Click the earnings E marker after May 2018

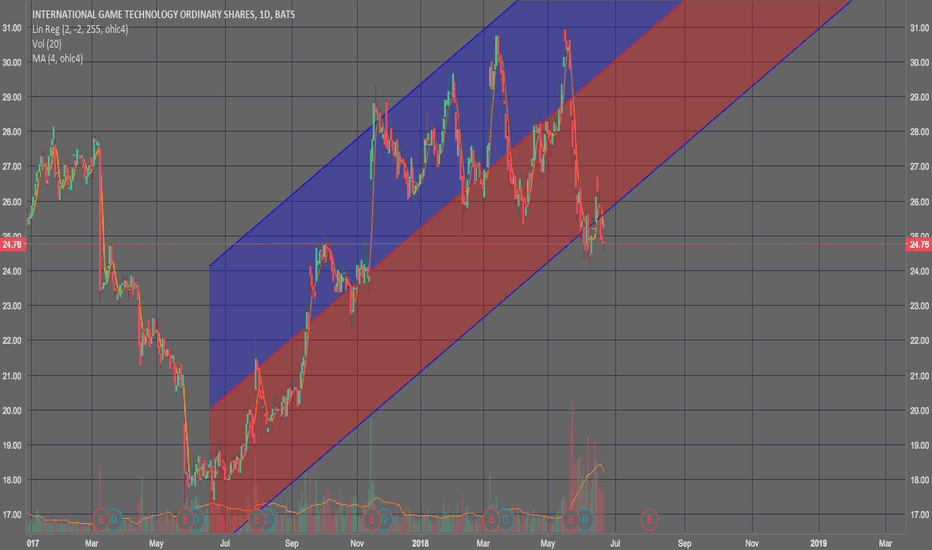coord(571,520)
